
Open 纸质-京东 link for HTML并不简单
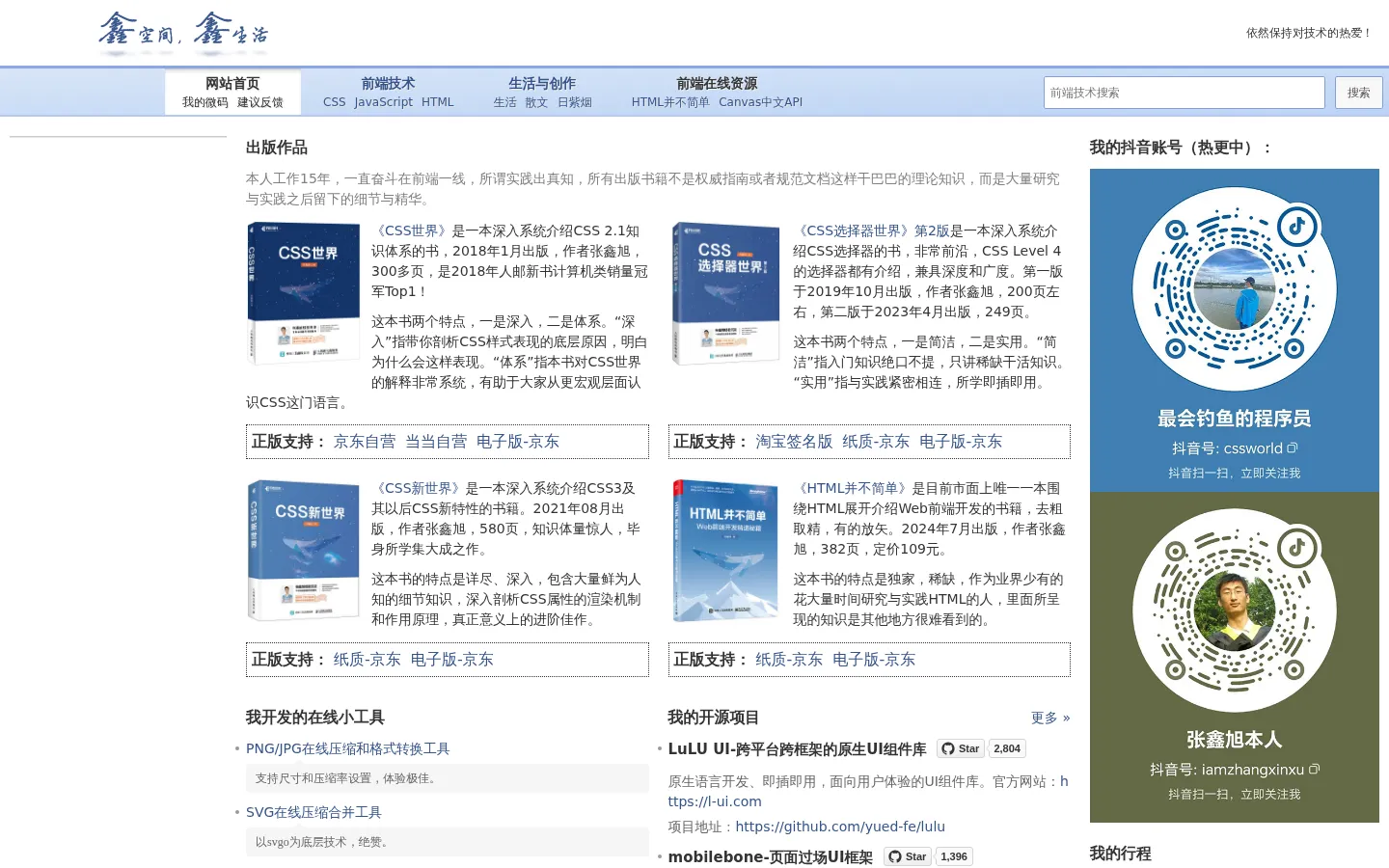789,660
